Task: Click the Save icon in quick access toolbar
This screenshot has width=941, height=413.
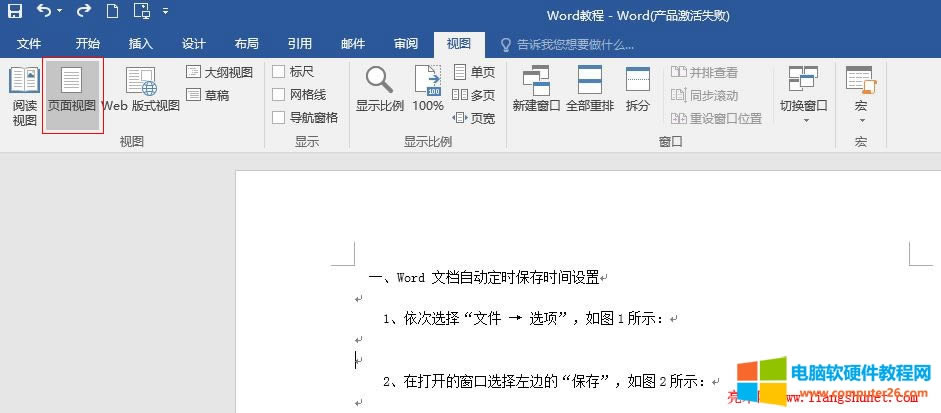Action: pyautogui.click(x=14, y=11)
